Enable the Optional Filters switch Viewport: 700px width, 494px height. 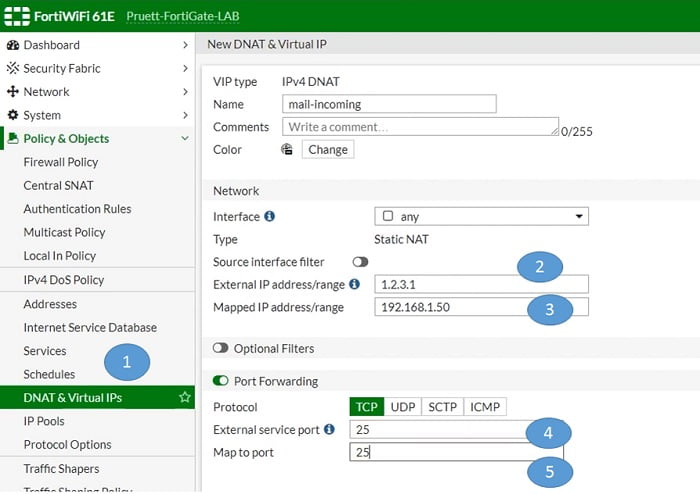coord(221,348)
